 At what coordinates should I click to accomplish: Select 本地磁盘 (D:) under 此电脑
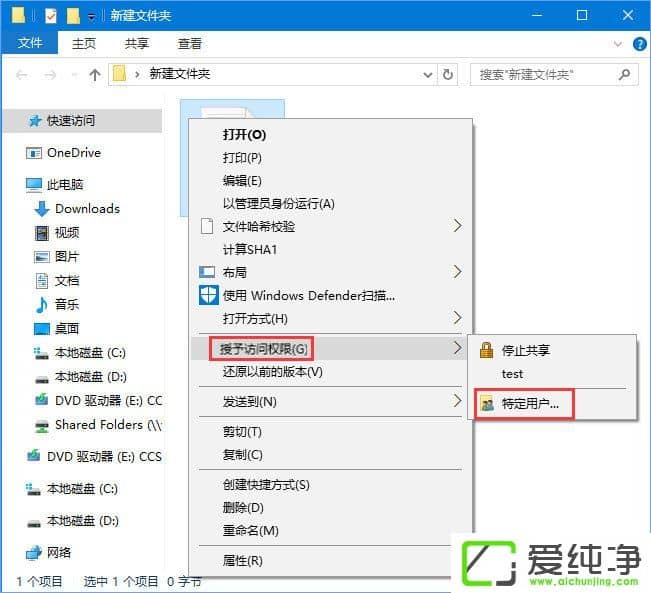91,377
